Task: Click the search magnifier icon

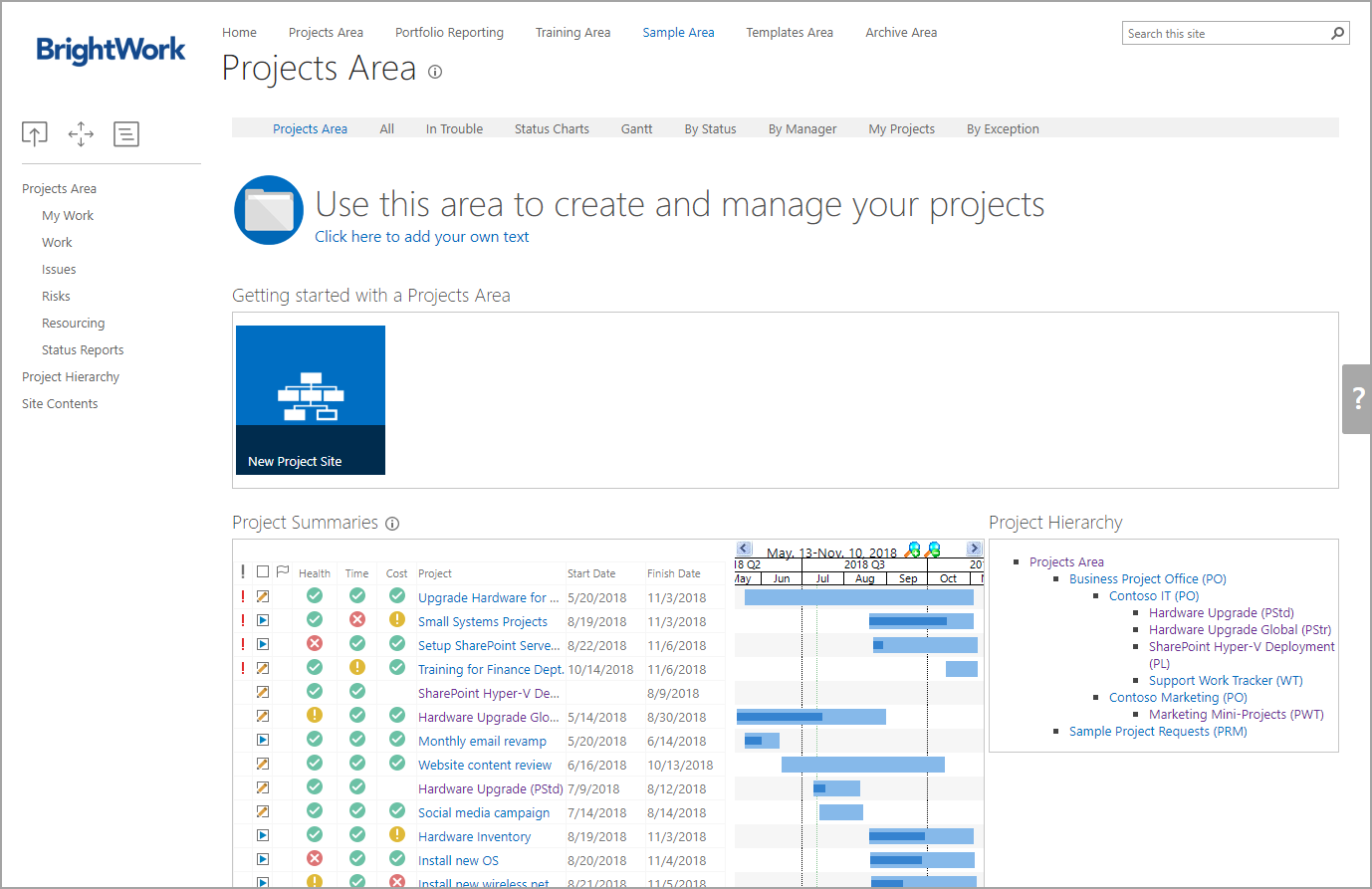Action: click(x=1337, y=33)
